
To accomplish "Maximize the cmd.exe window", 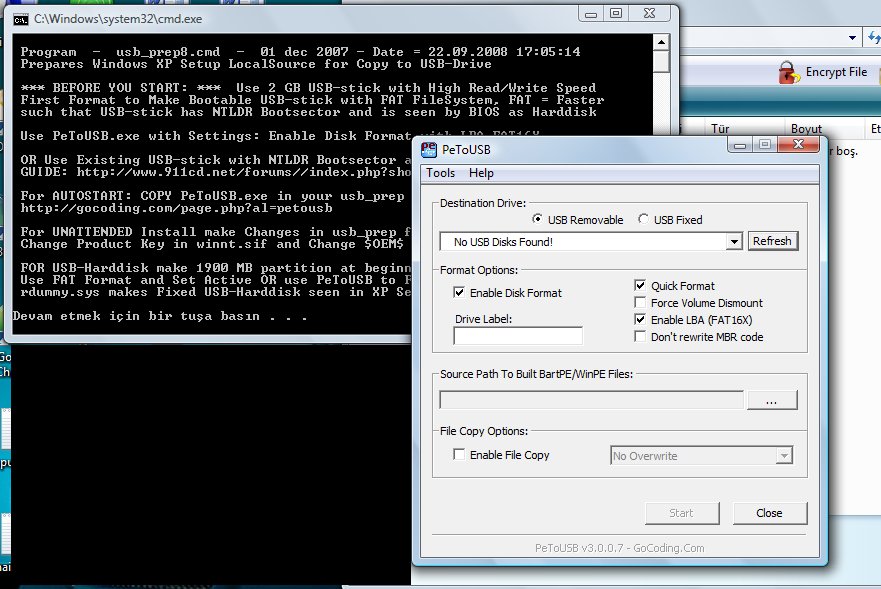I will pyautogui.click(x=616, y=13).
